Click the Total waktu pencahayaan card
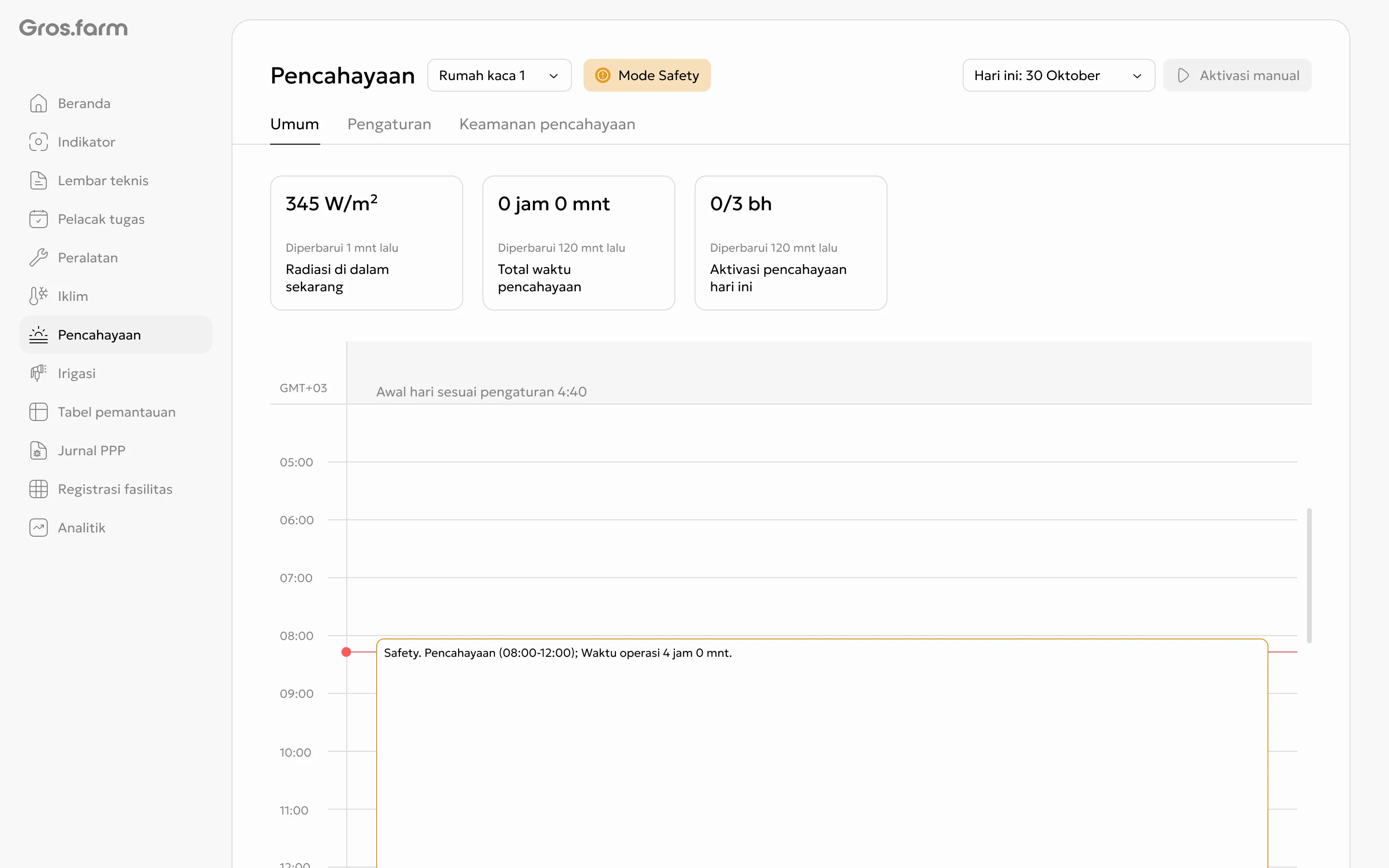 579,243
